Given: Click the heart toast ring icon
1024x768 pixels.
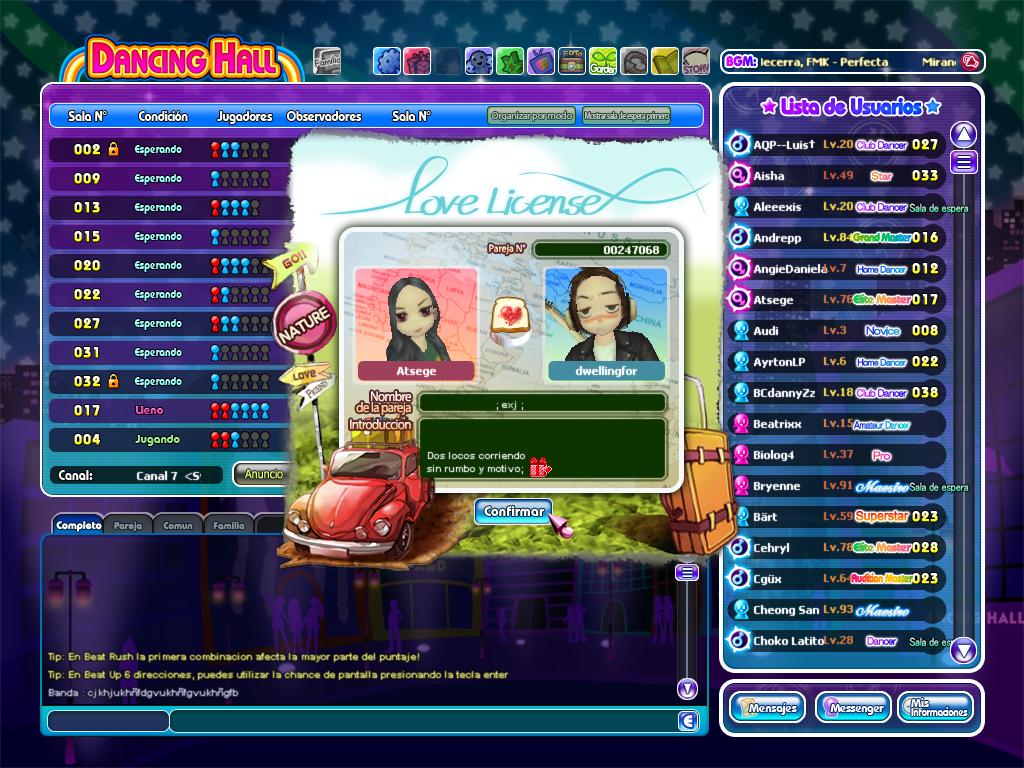Looking at the screenshot, I should click(510, 320).
